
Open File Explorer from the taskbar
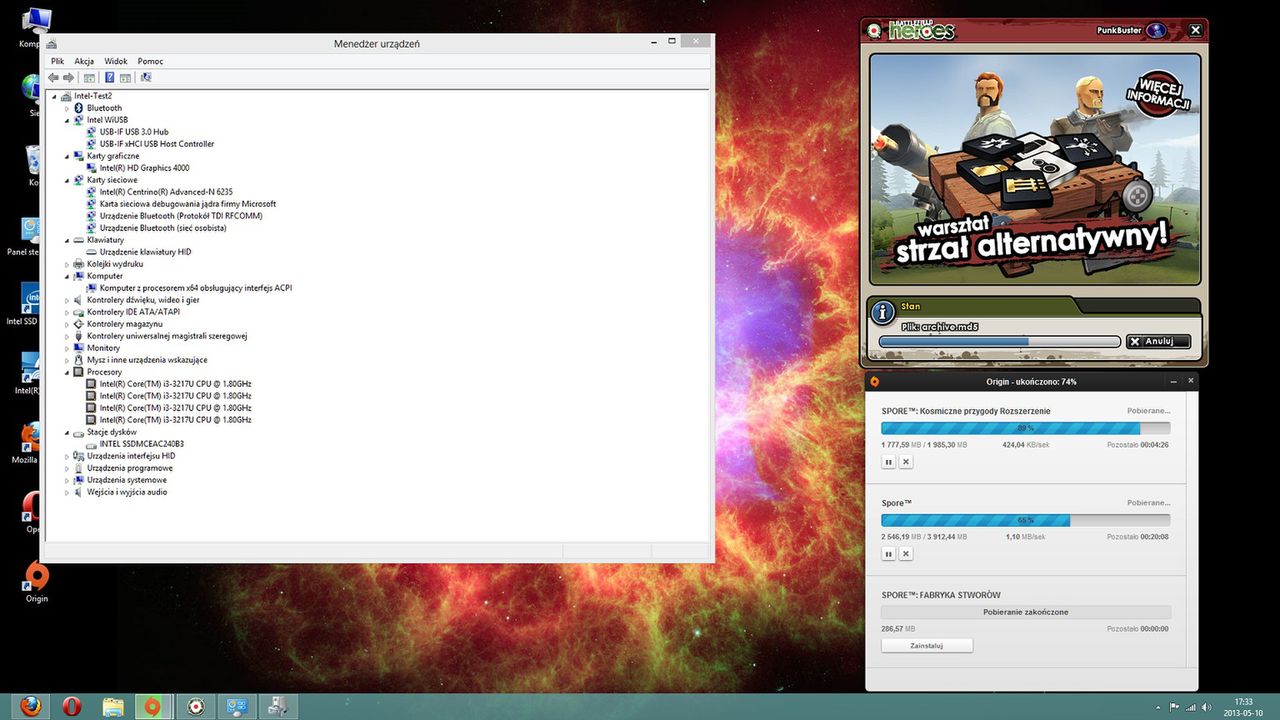tap(113, 706)
